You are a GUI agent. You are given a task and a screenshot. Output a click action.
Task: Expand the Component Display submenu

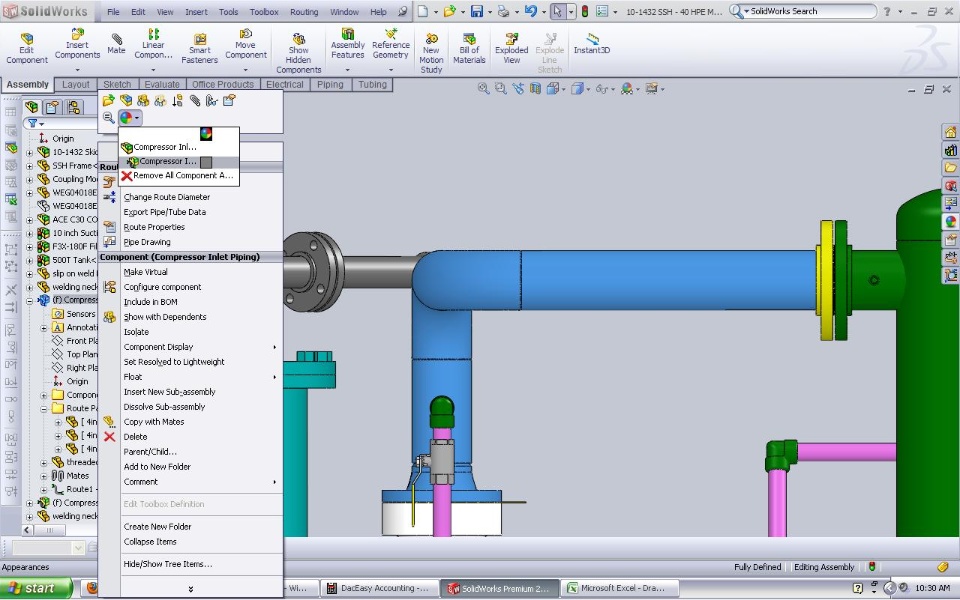click(274, 347)
